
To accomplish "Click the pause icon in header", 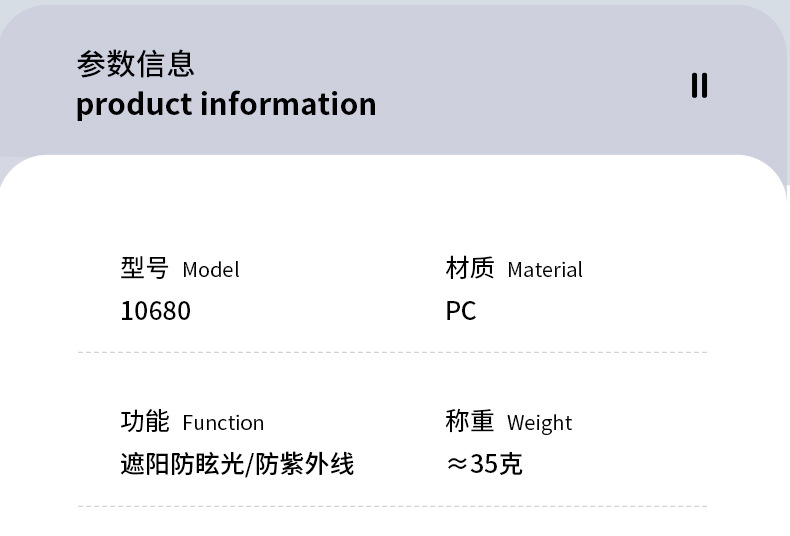I will pyautogui.click(x=699, y=86).
